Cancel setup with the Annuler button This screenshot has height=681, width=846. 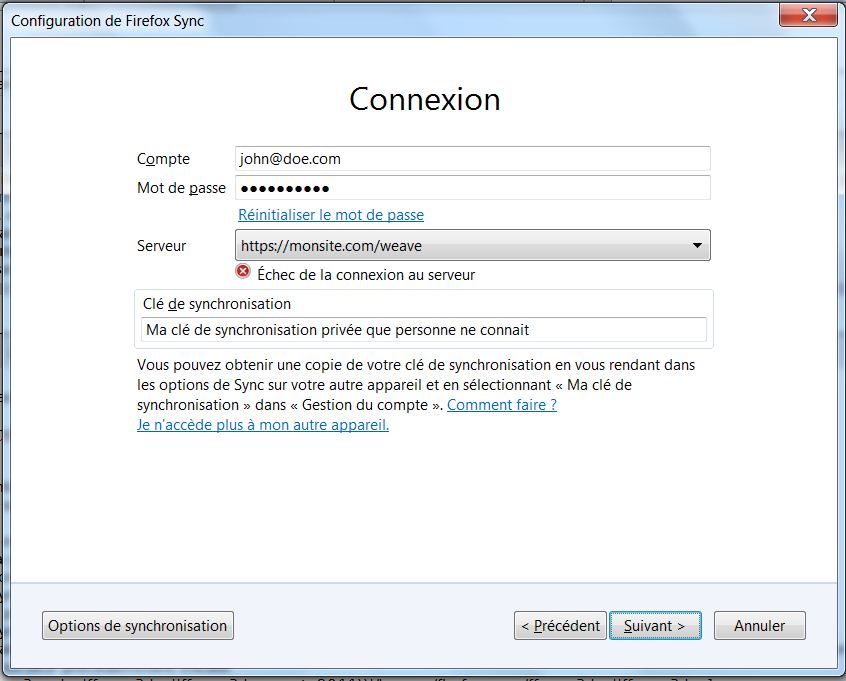click(x=759, y=626)
